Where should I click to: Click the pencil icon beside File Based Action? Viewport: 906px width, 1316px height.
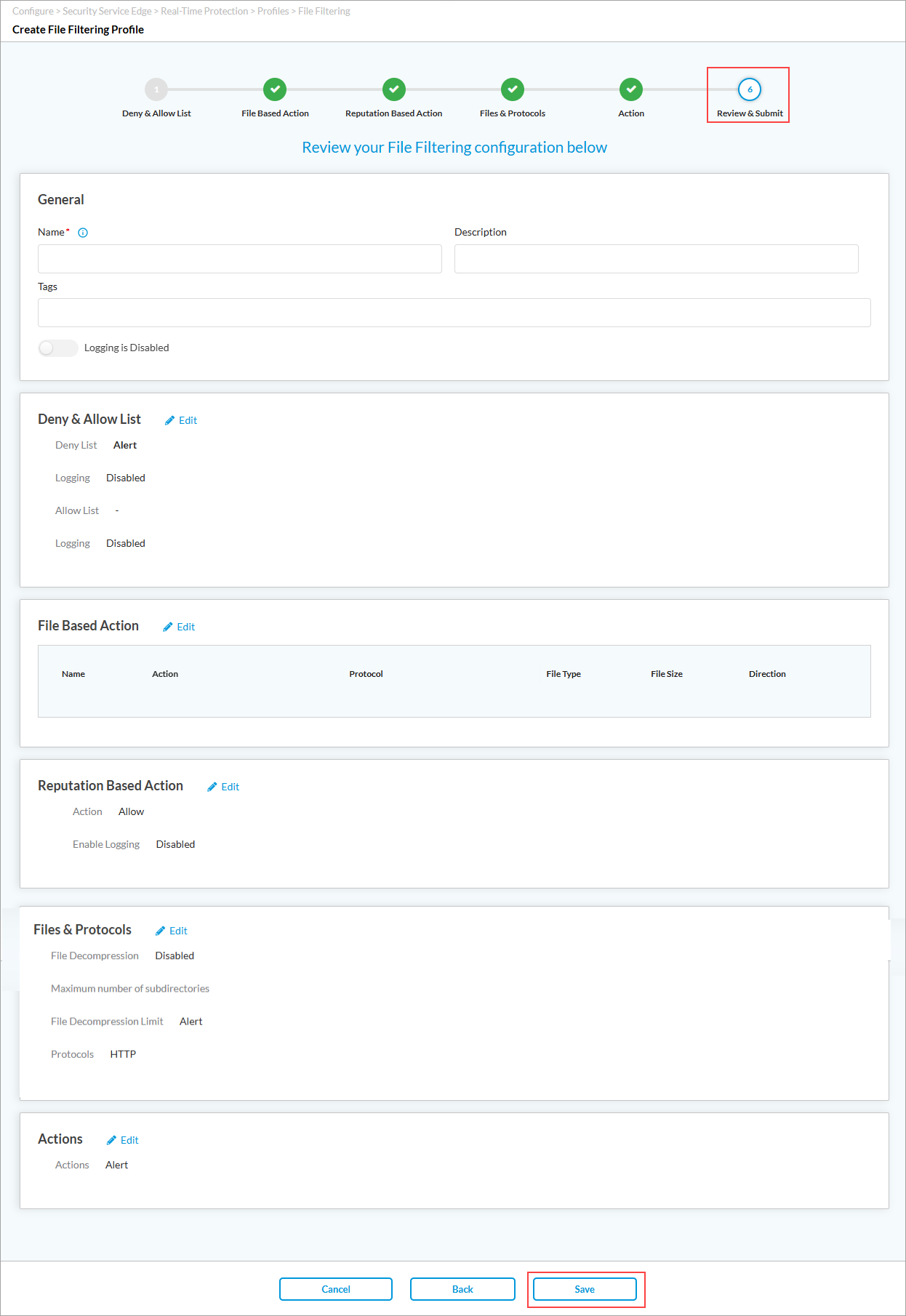[x=168, y=627]
